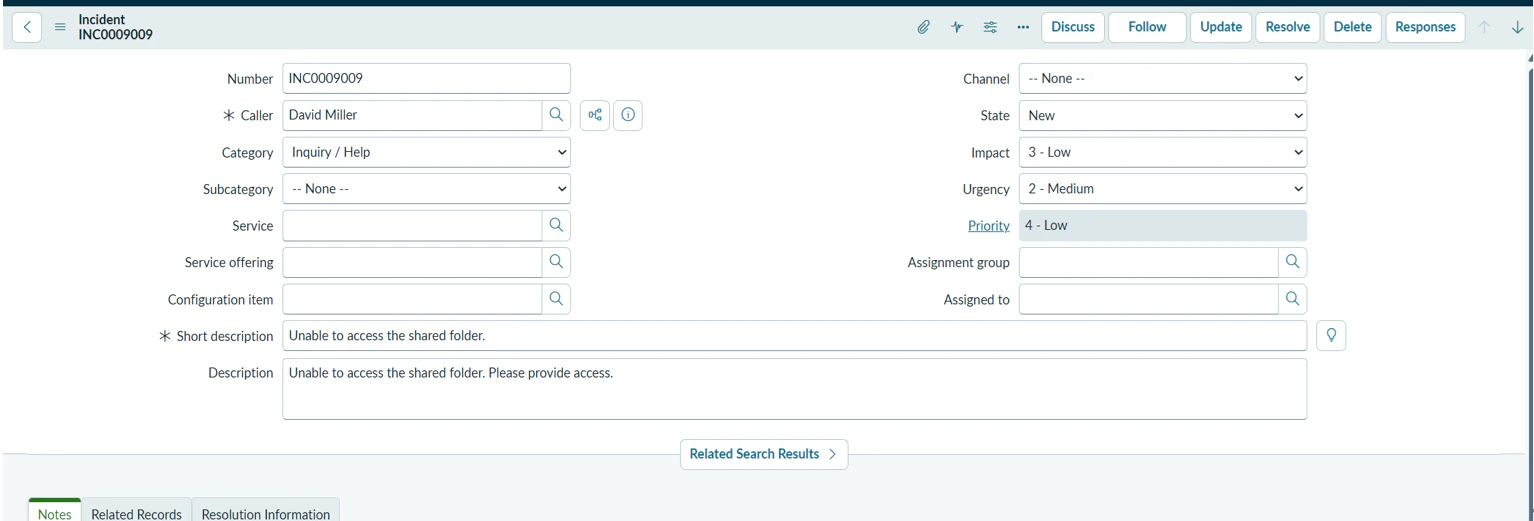Viewport: 1534px width, 521px height.
Task: Open the Priority label link
Action: pyautogui.click(x=989, y=226)
